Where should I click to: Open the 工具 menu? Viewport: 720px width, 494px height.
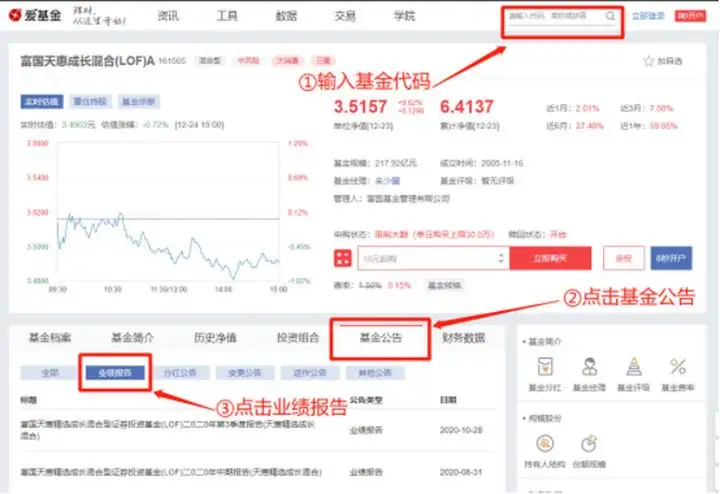click(x=227, y=16)
